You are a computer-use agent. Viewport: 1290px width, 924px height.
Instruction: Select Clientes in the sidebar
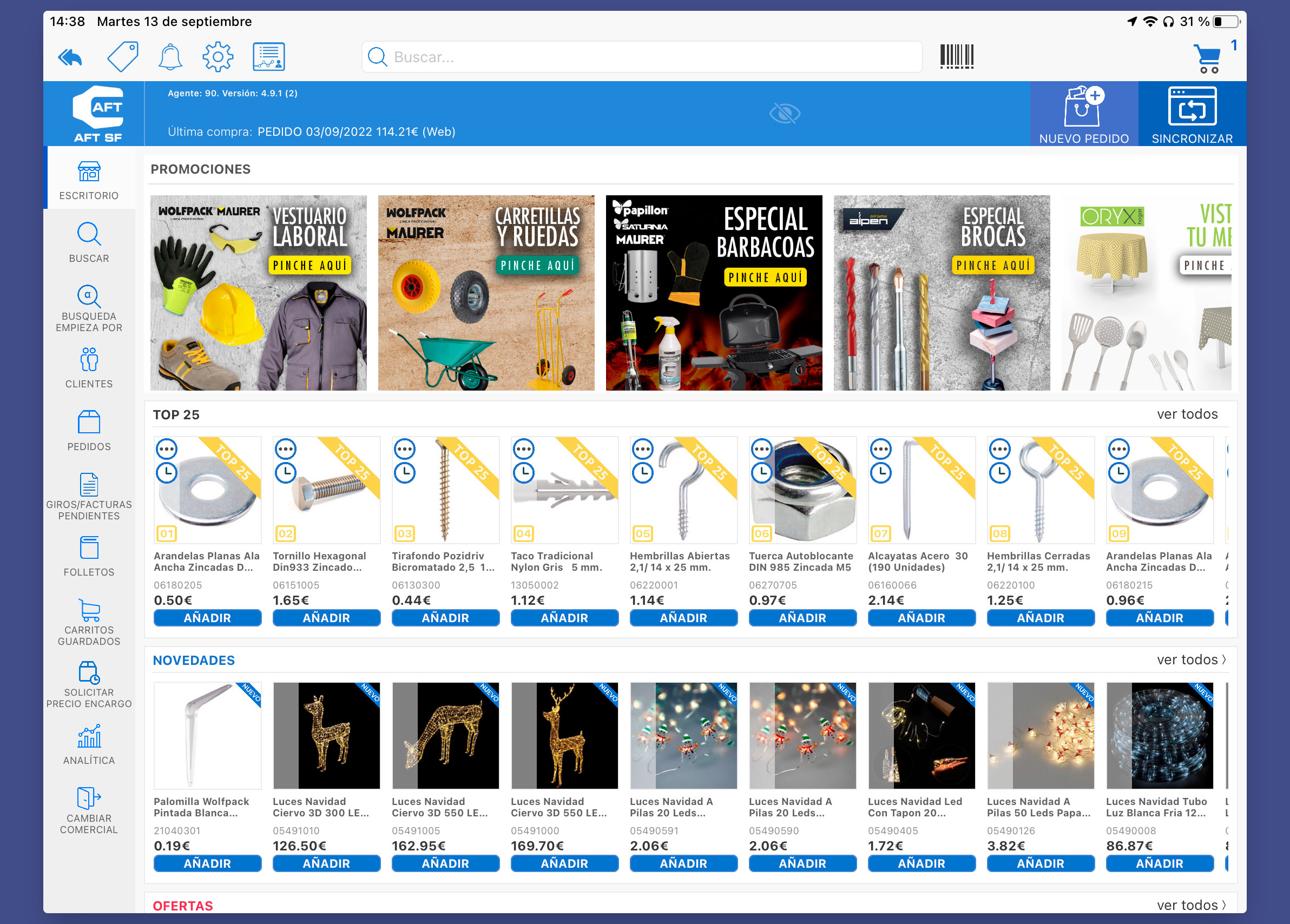point(89,368)
